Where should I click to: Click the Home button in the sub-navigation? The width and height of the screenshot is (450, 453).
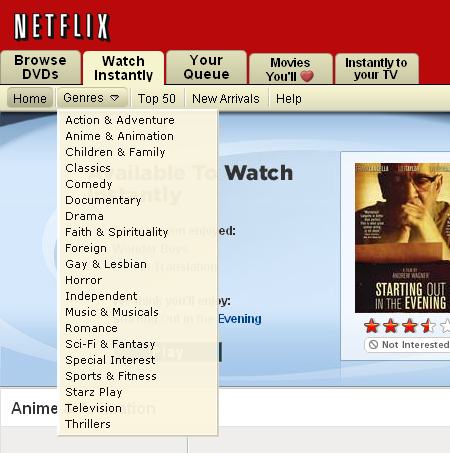[x=30, y=98]
